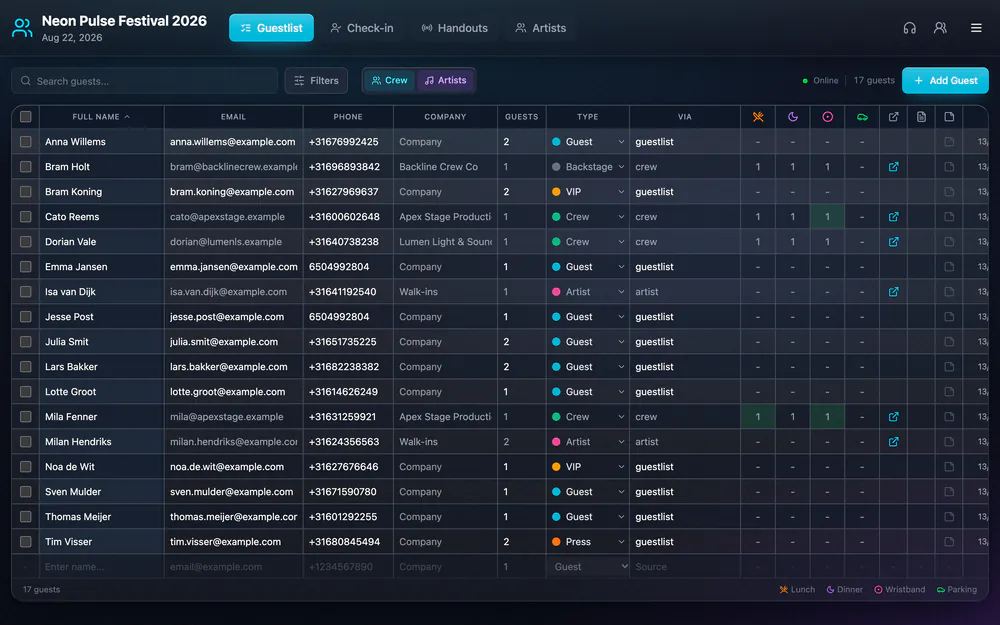Sort by the Full Name column header

tap(101, 117)
